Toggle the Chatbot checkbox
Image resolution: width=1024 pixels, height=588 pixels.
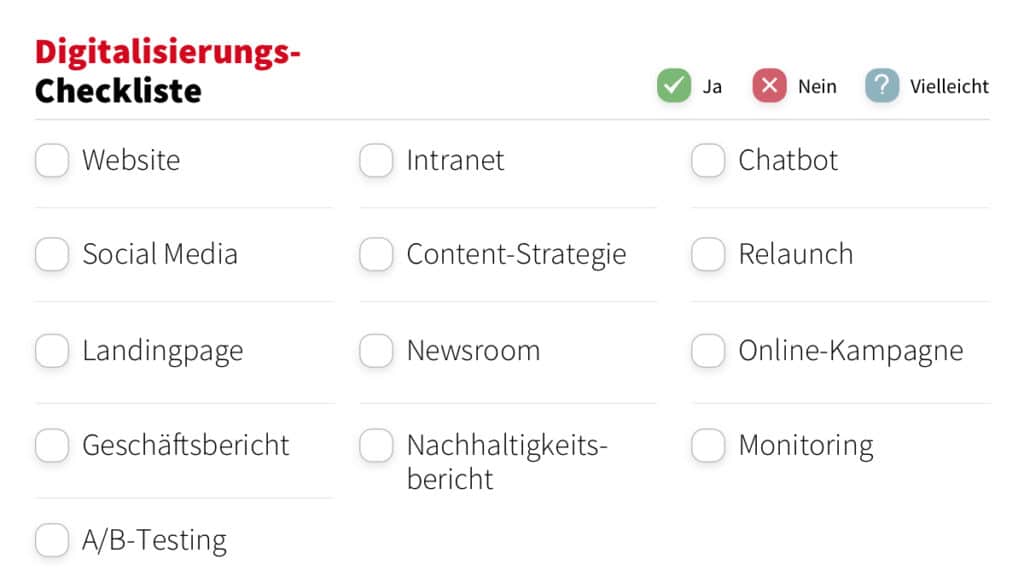click(708, 160)
